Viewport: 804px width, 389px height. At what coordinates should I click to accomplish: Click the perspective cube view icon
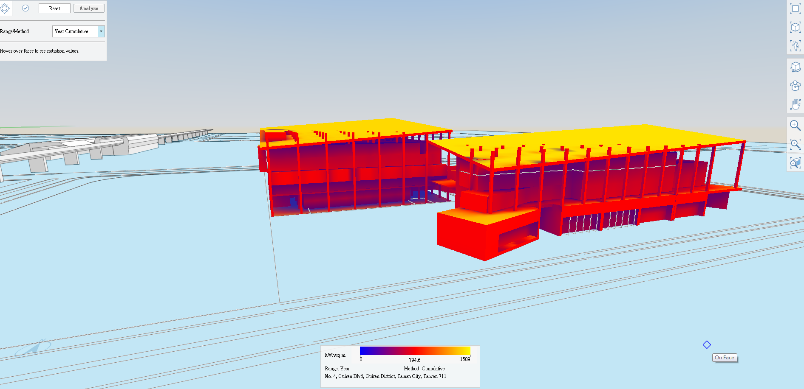click(795, 86)
